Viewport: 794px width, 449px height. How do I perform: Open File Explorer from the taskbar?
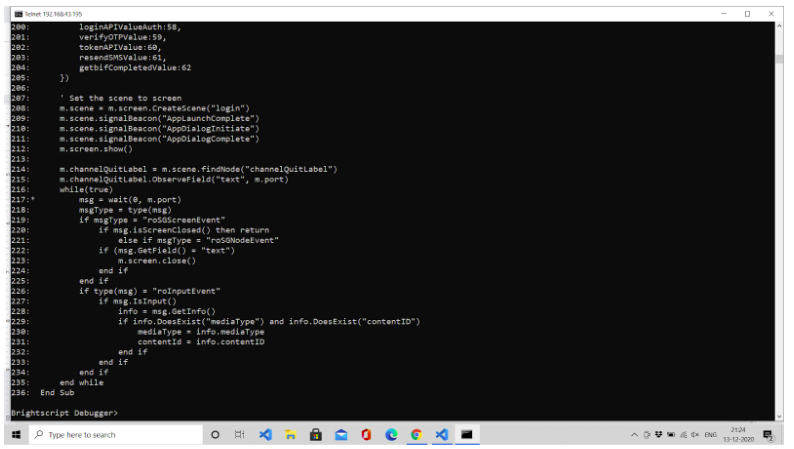[291, 434]
